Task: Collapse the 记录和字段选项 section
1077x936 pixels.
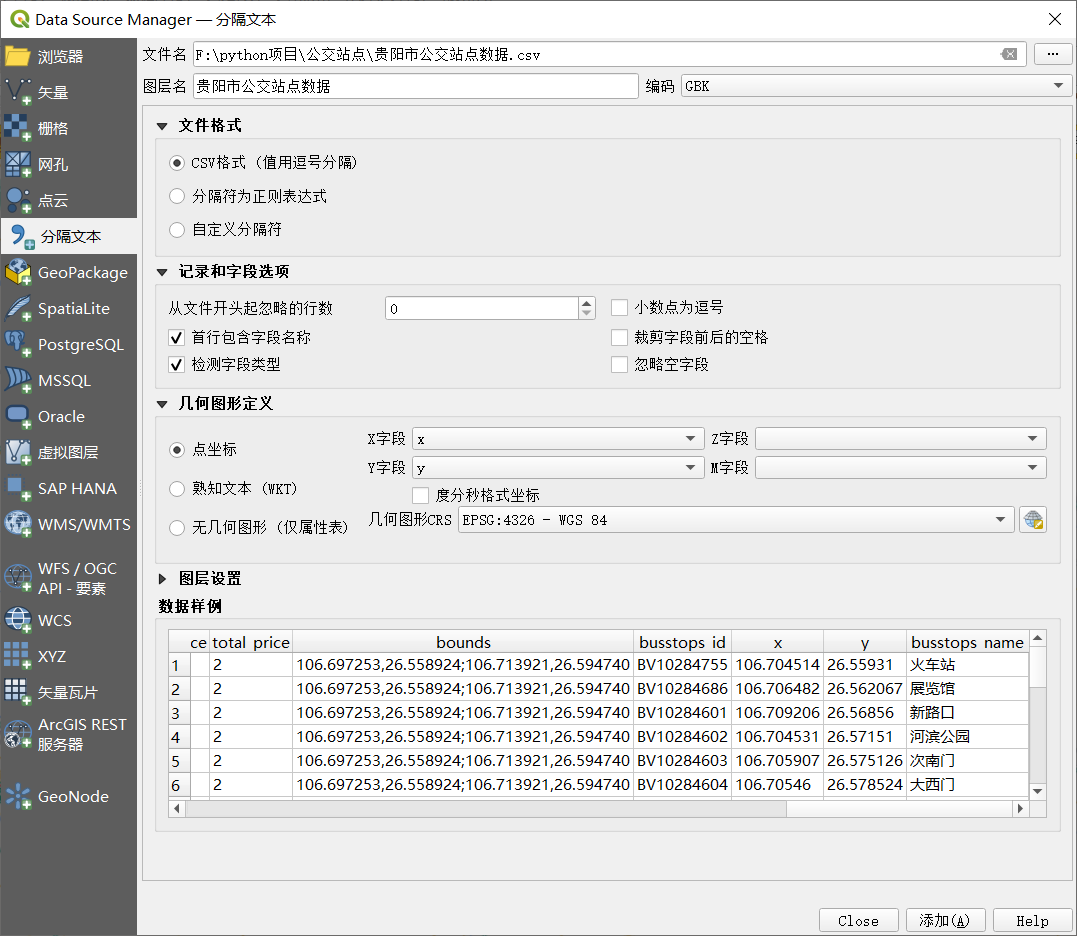Action: 162,273
